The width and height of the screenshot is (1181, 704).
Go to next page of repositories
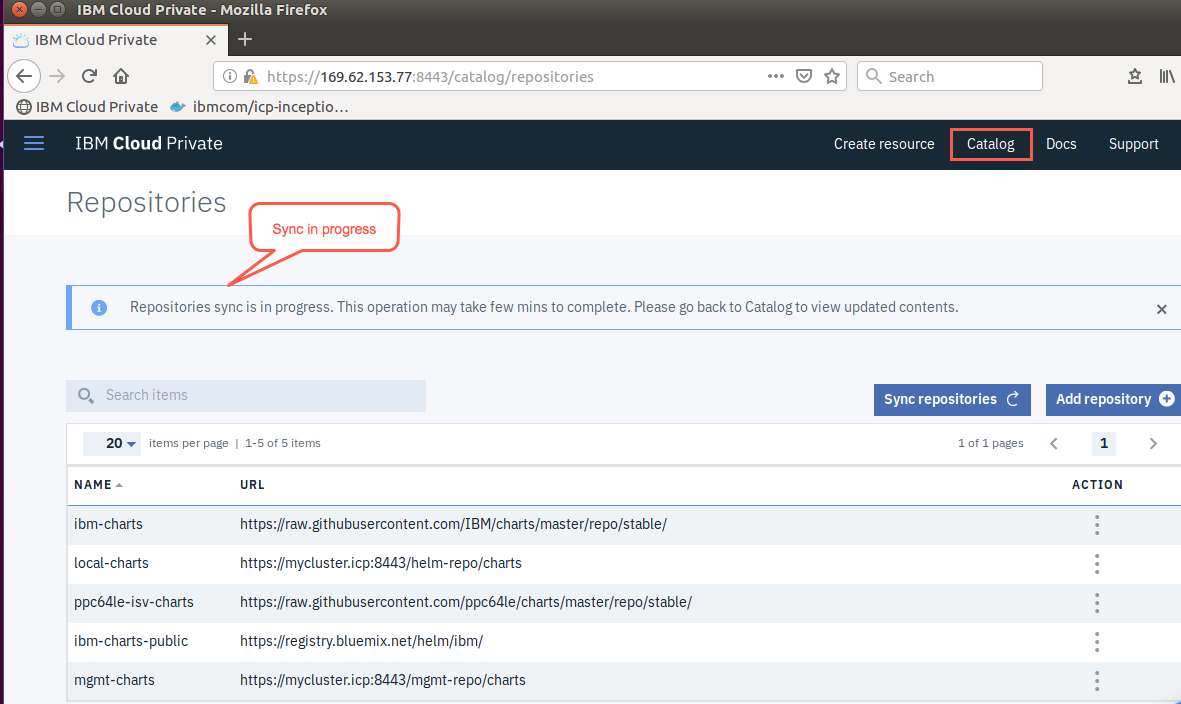point(1153,443)
